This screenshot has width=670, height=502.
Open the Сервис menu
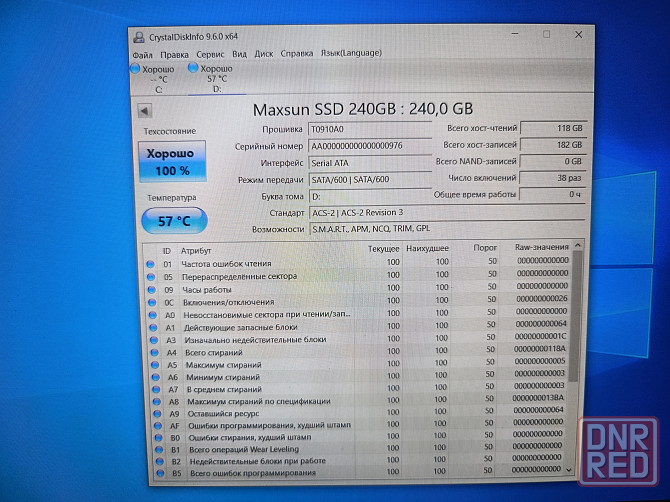point(210,54)
